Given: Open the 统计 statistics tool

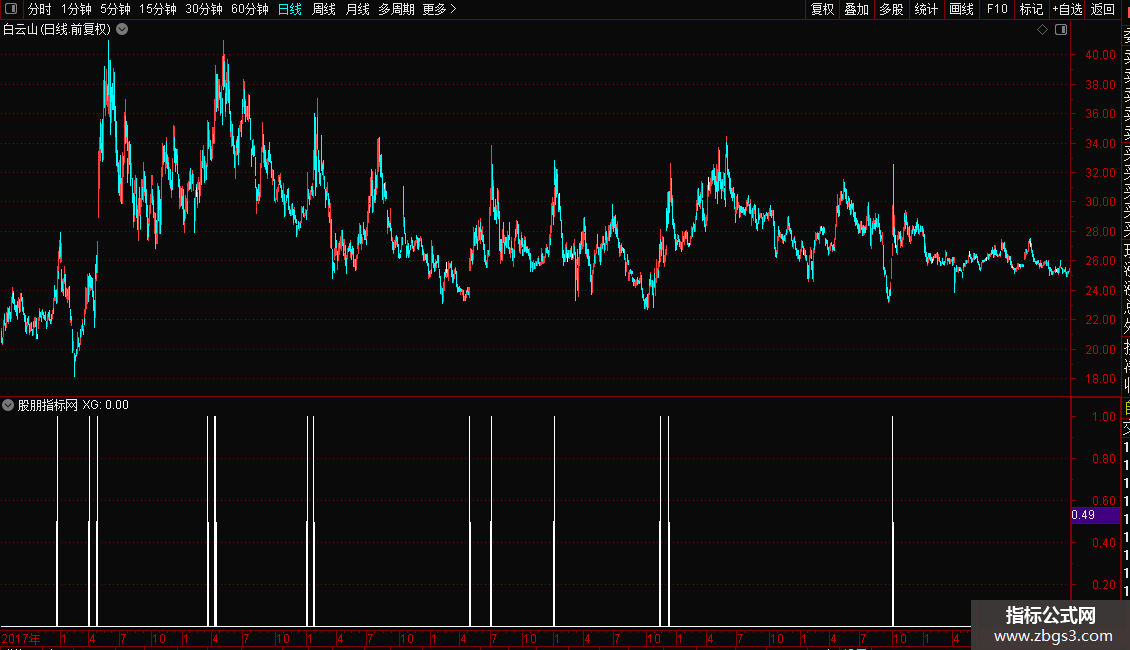Looking at the screenshot, I should coord(926,9).
